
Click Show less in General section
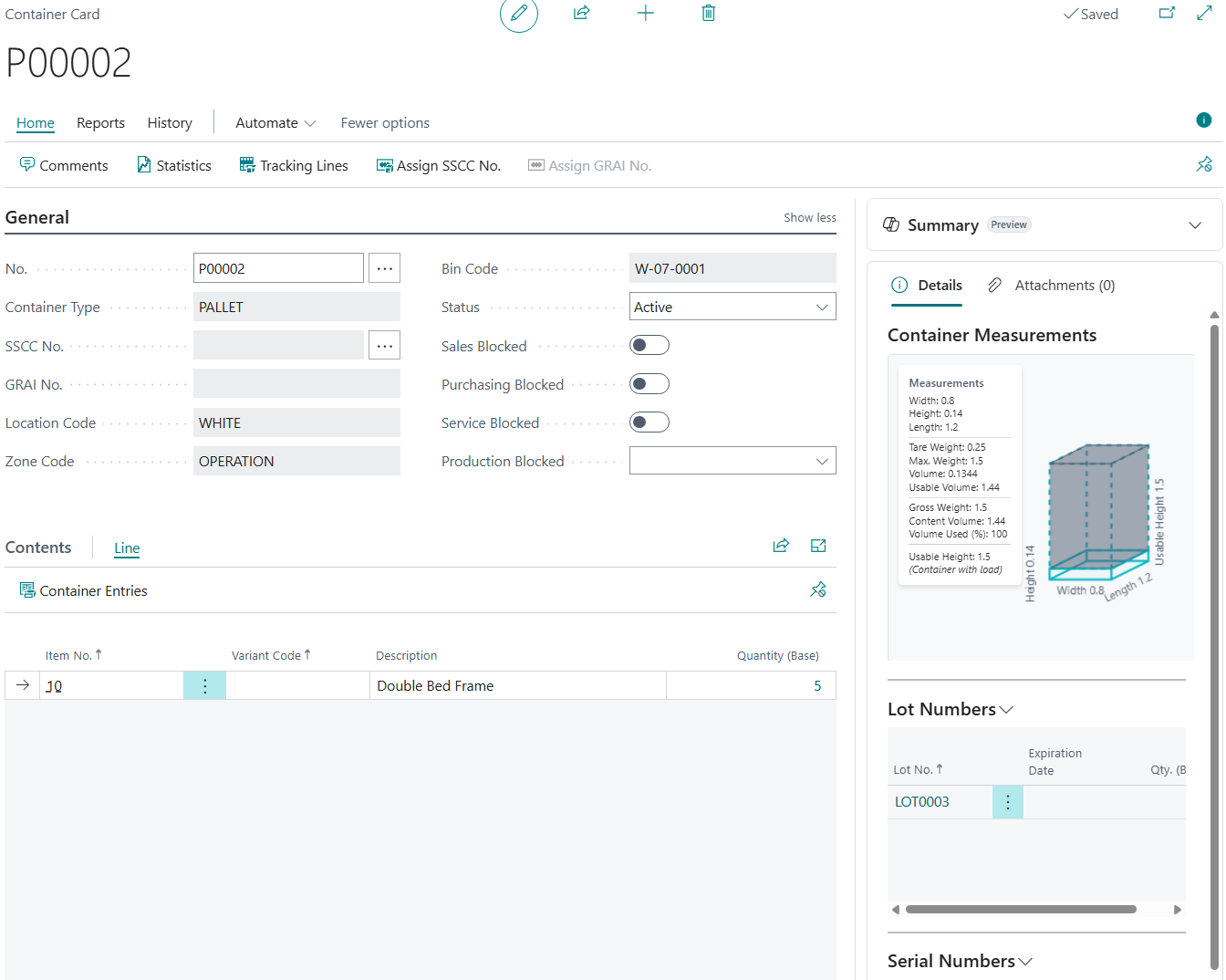click(x=809, y=217)
